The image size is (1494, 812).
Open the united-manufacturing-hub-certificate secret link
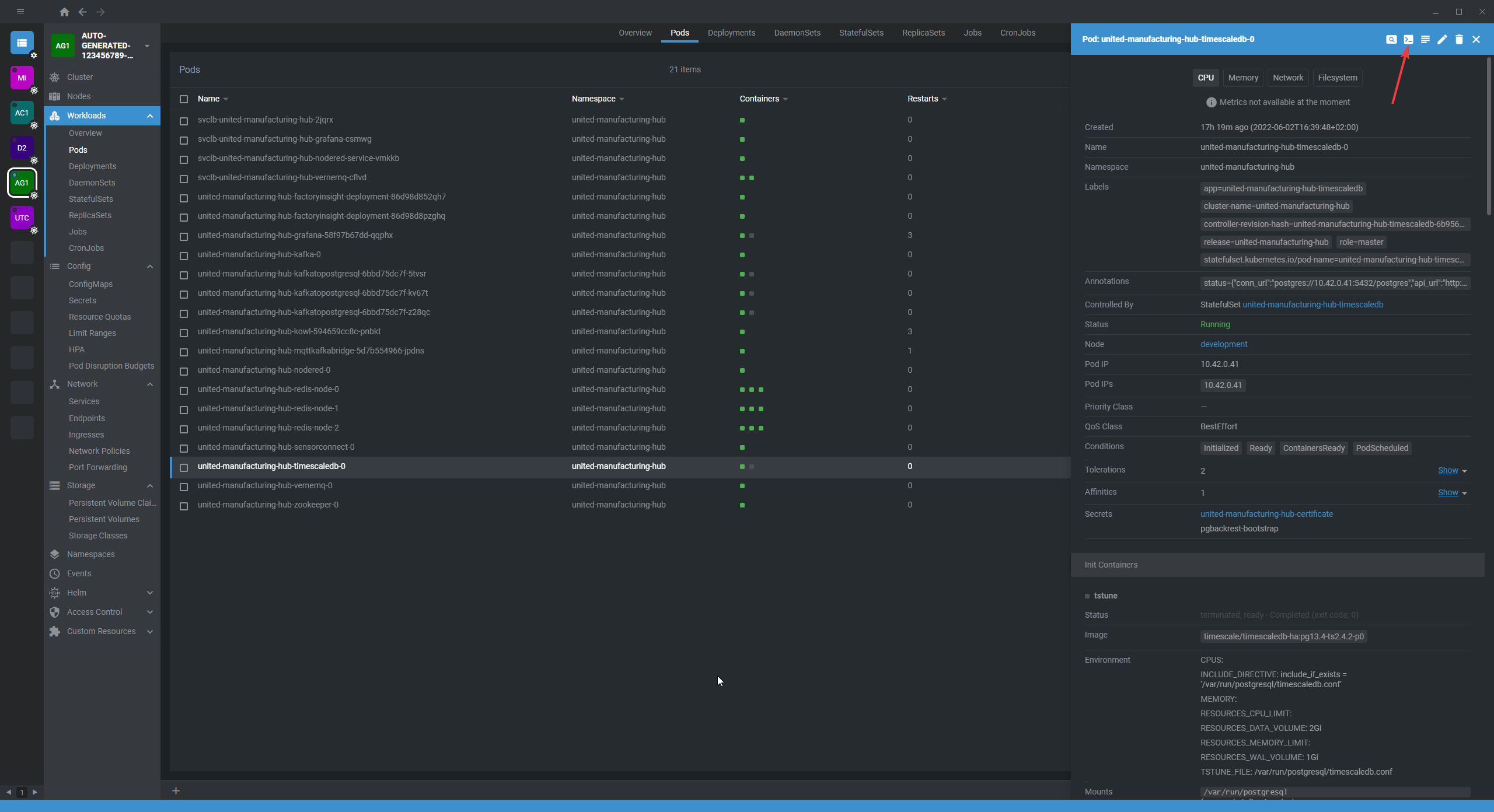click(1266, 514)
